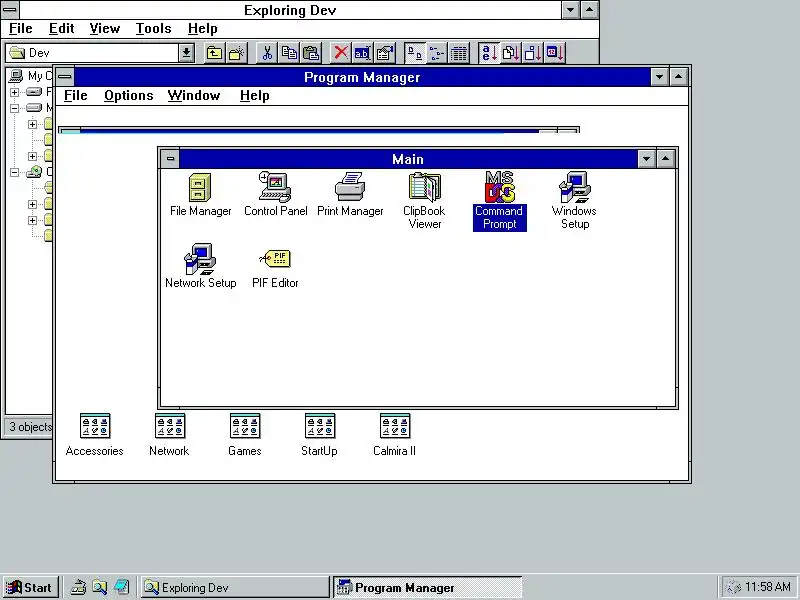Click the Properties toolbar icon
This screenshot has height=600, width=800.
coord(385,53)
